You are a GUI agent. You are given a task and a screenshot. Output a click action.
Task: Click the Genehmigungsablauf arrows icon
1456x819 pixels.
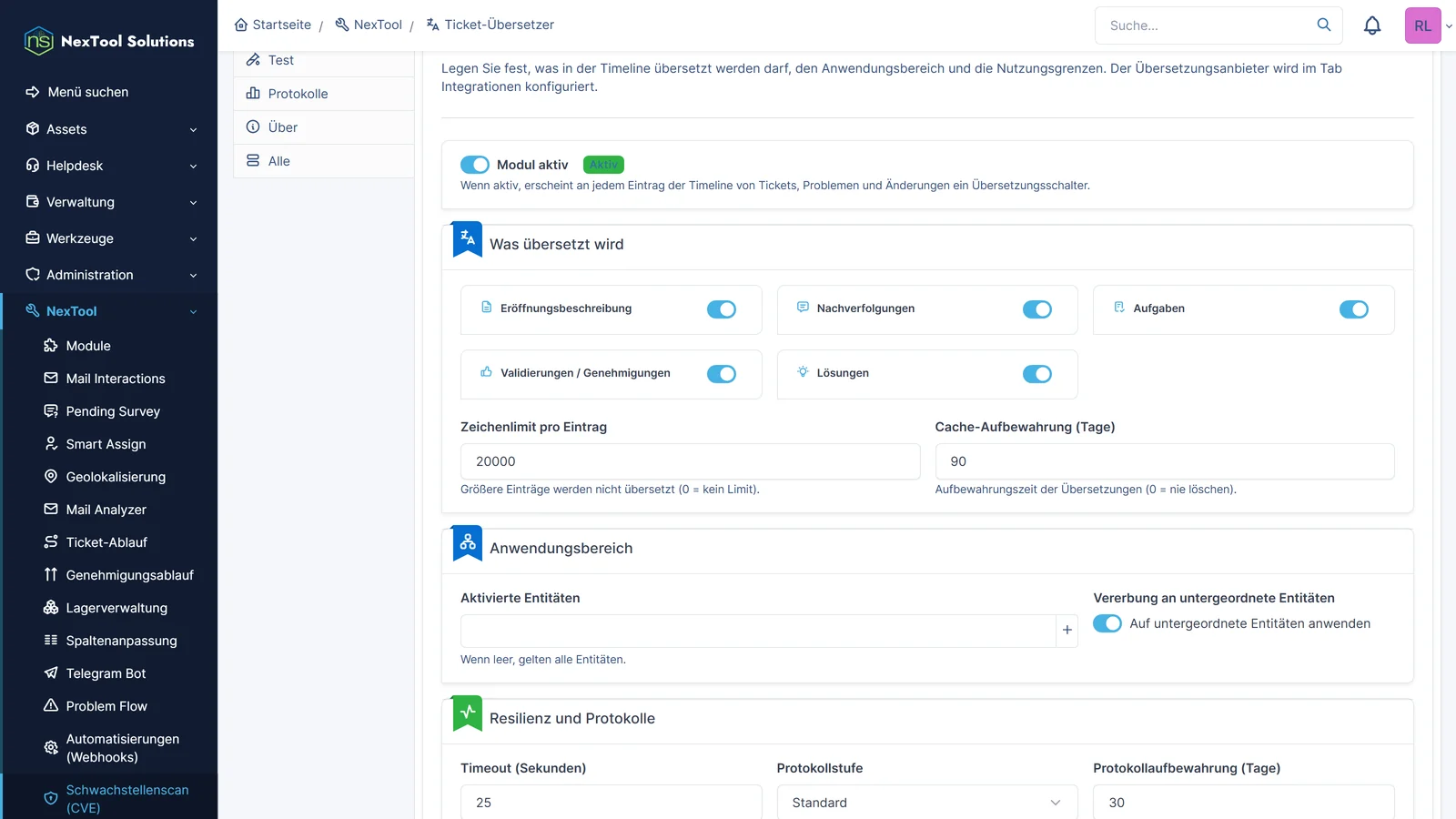51,574
